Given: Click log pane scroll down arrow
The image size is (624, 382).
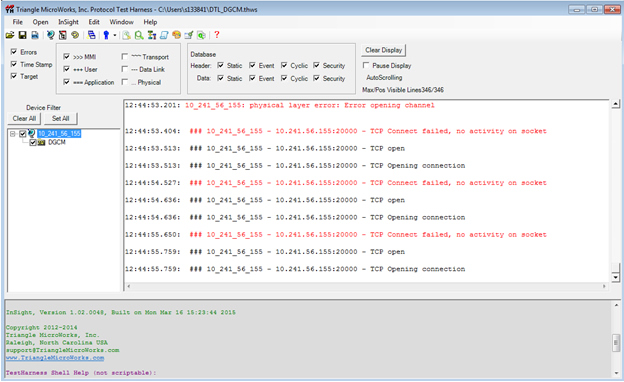Looking at the screenshot, I should click(616, 277).
